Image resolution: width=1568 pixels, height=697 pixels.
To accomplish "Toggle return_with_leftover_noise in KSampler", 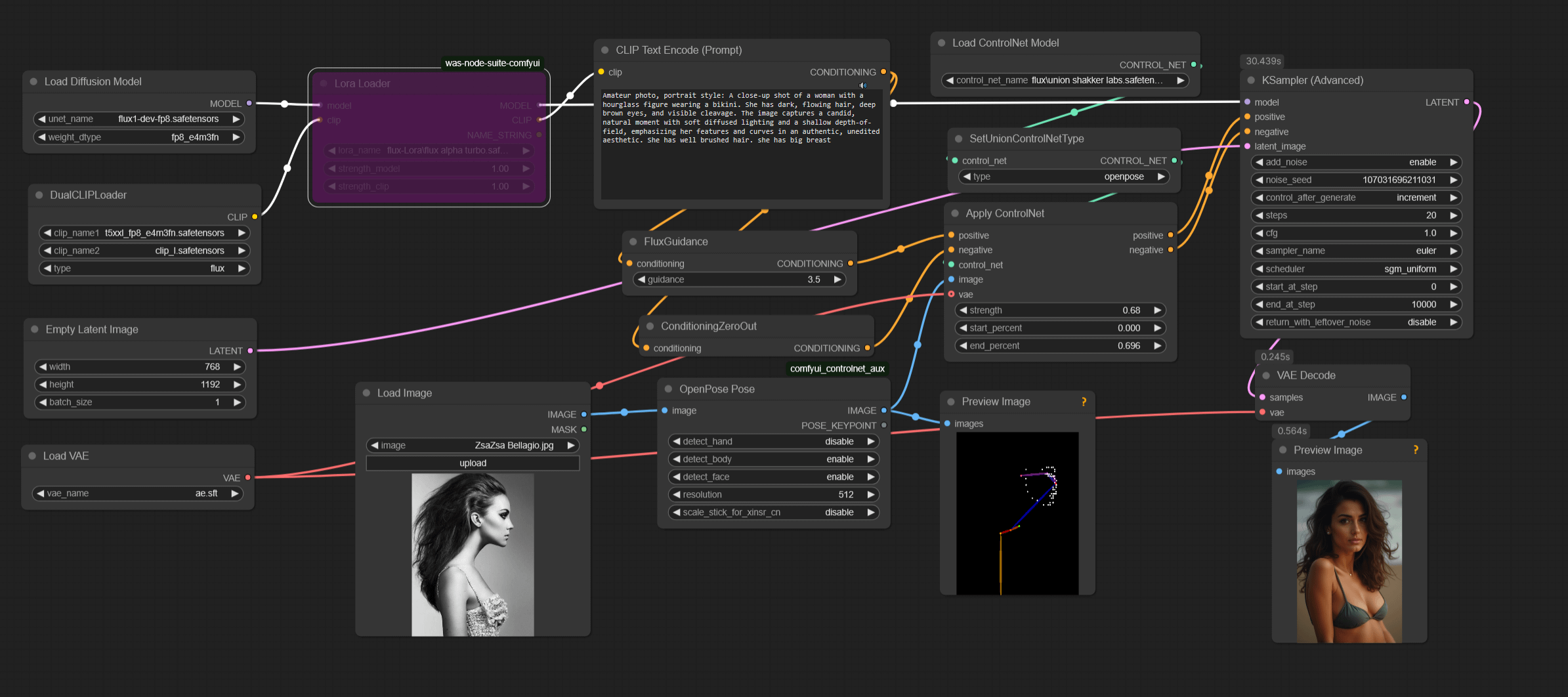I will coord(1356,322).
